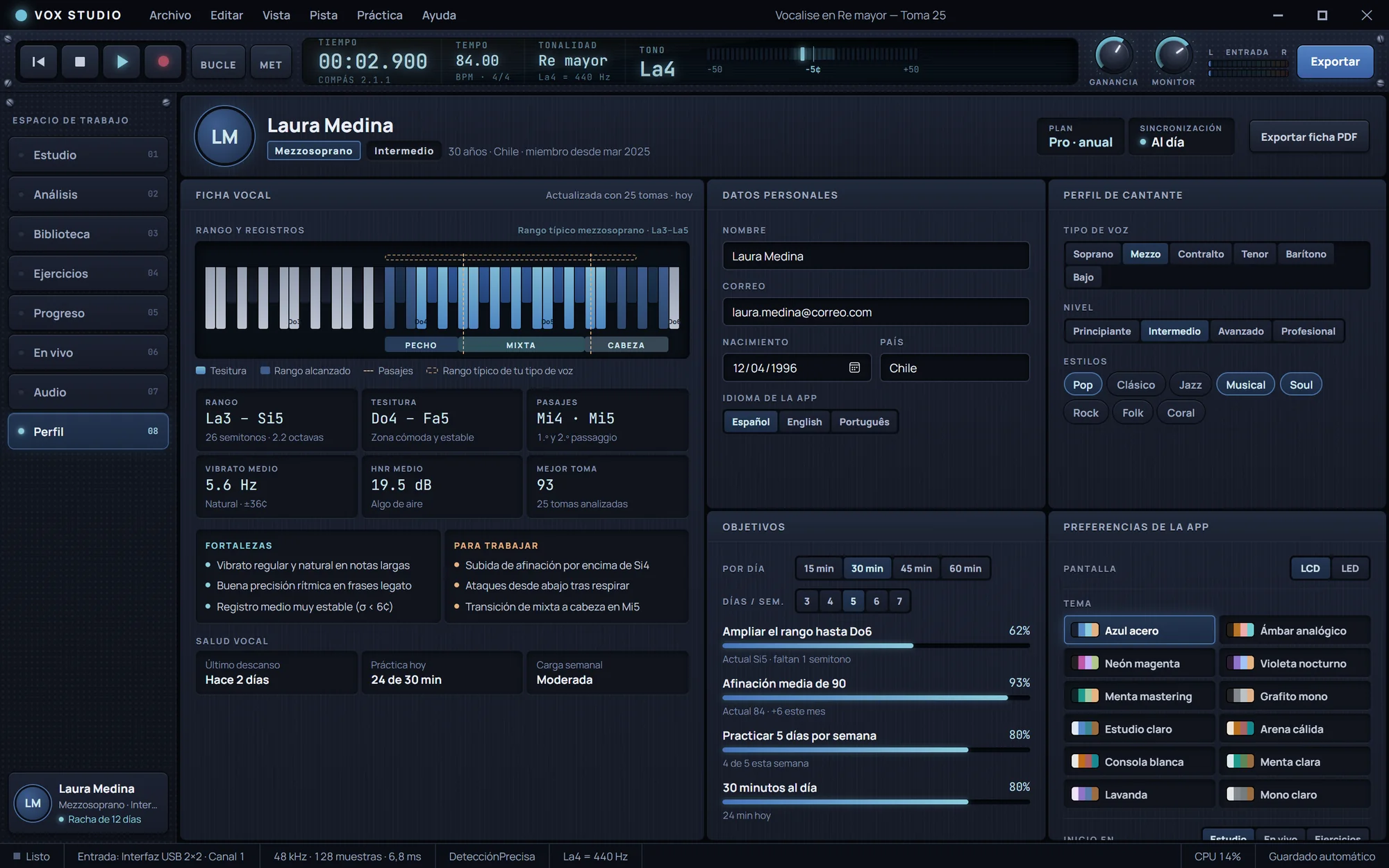Image resolution: width=1389 pixels, height=868 pixels.
Task: Open the Archivo menu
Action: coord(170,15)
